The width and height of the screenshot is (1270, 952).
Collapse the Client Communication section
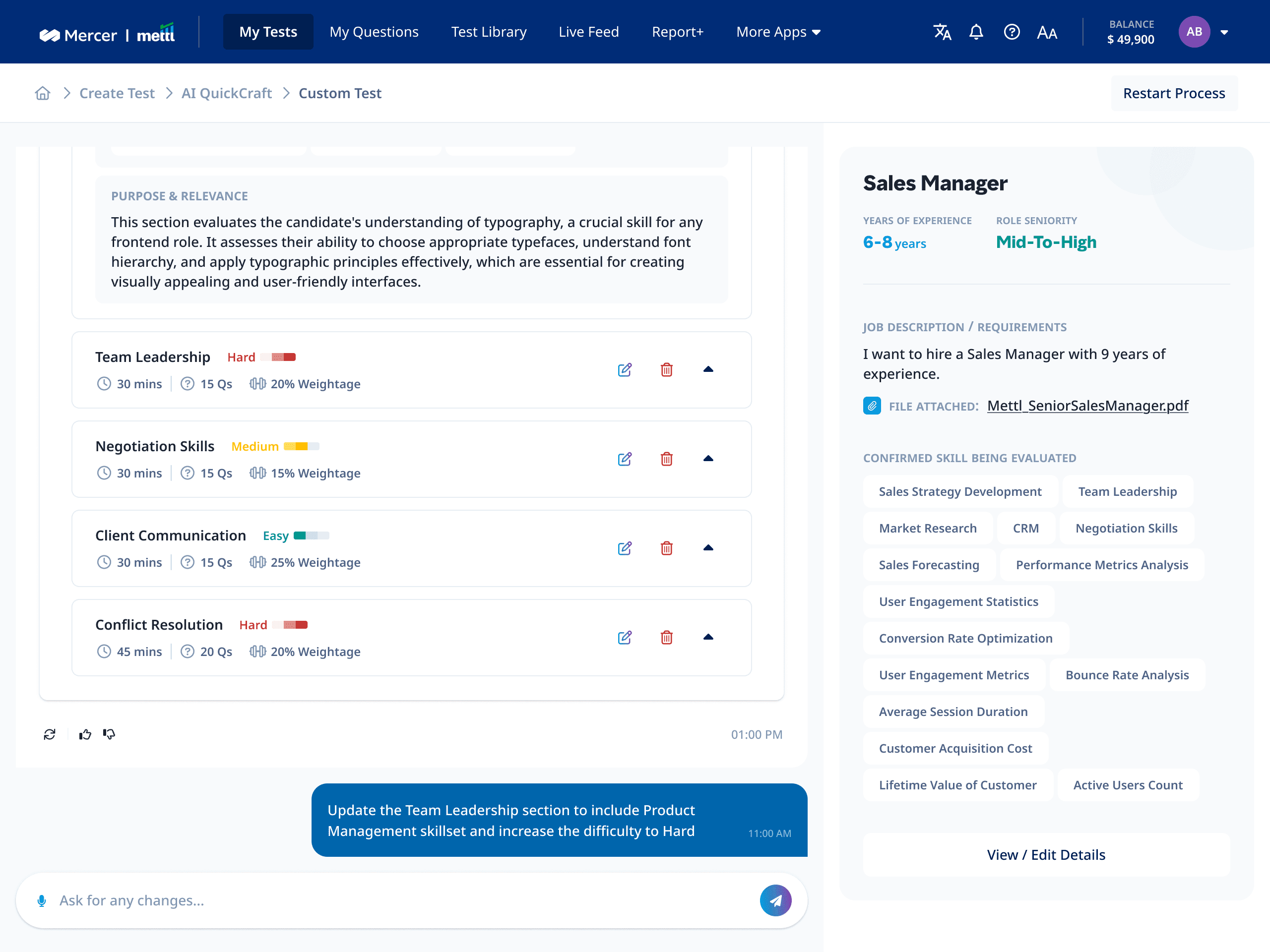coord(708,548)
